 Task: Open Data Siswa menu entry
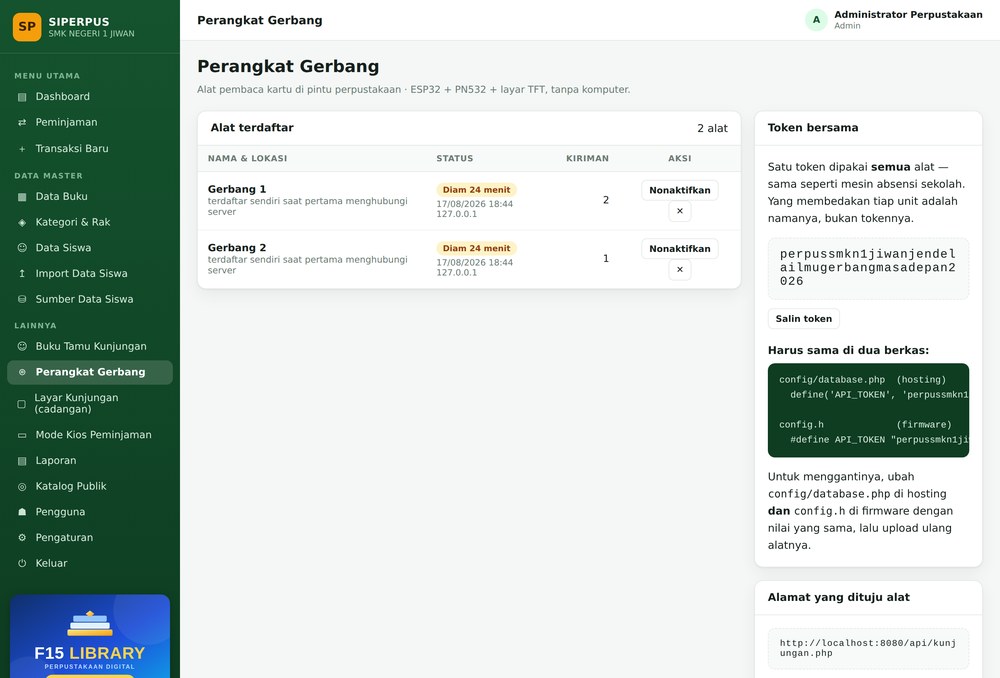click(90, 247)
